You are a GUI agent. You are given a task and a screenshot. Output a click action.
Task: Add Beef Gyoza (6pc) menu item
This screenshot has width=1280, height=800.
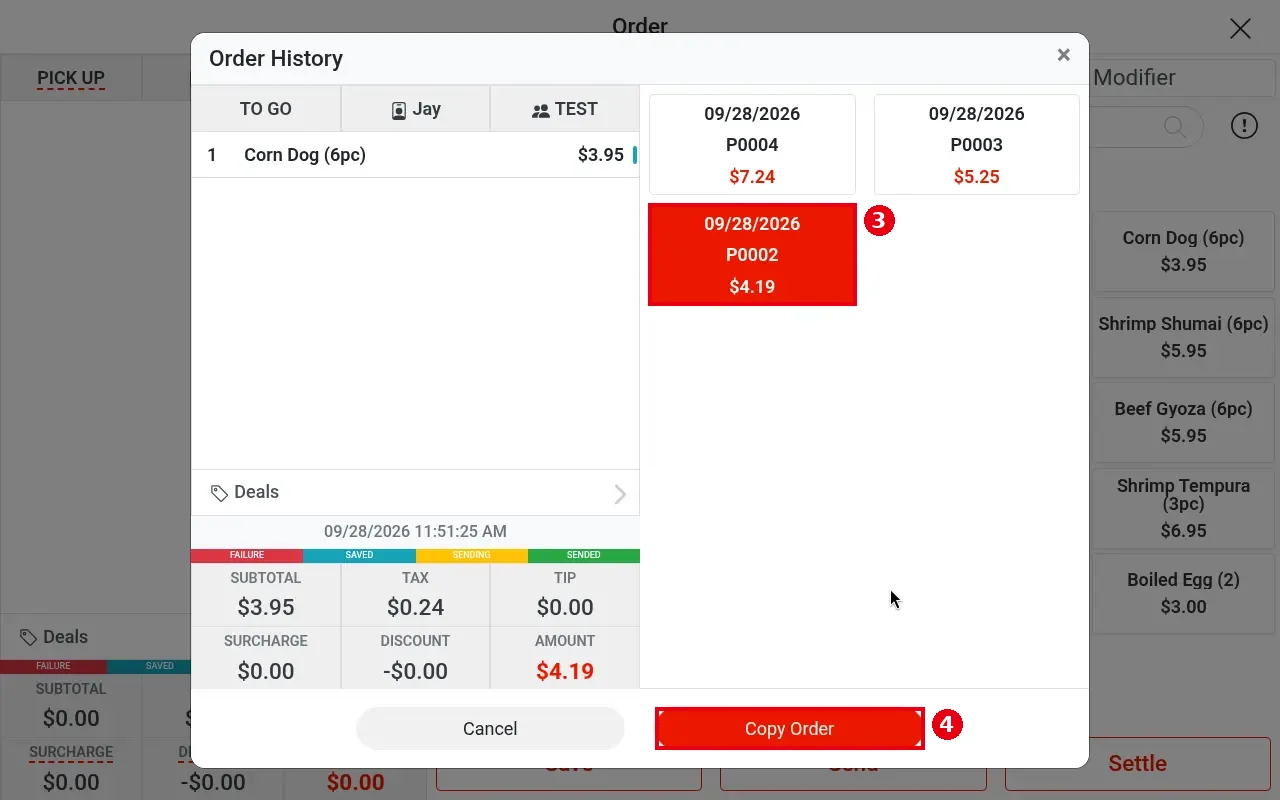(x=1184, y=422)
